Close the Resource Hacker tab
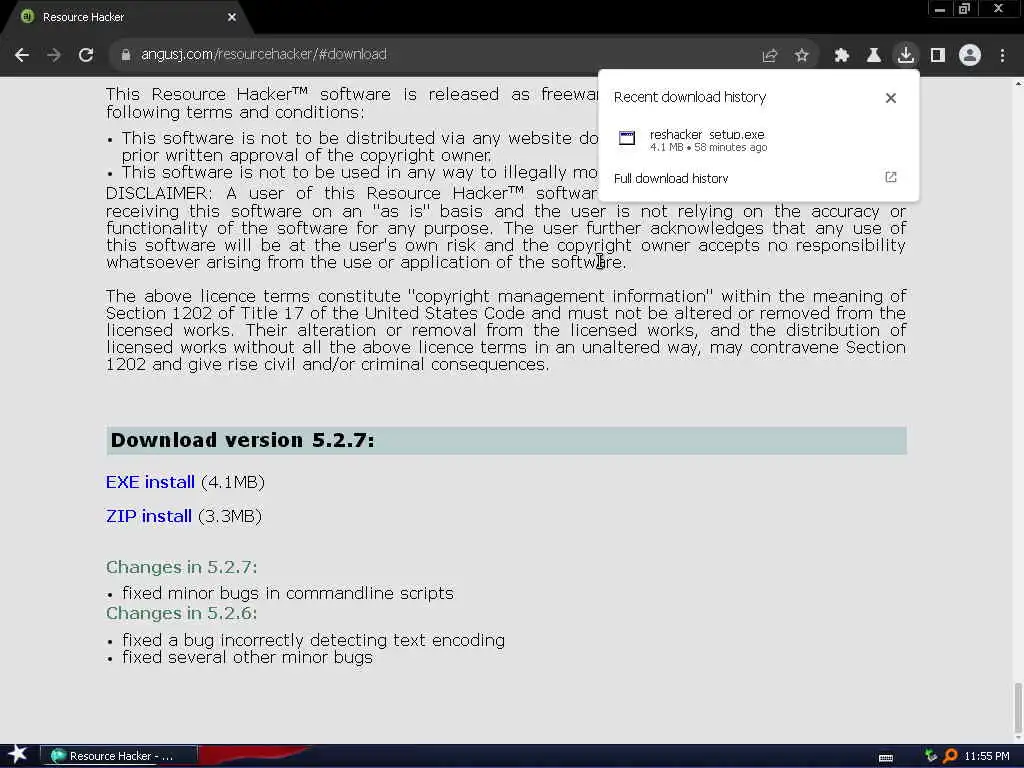 232,17
